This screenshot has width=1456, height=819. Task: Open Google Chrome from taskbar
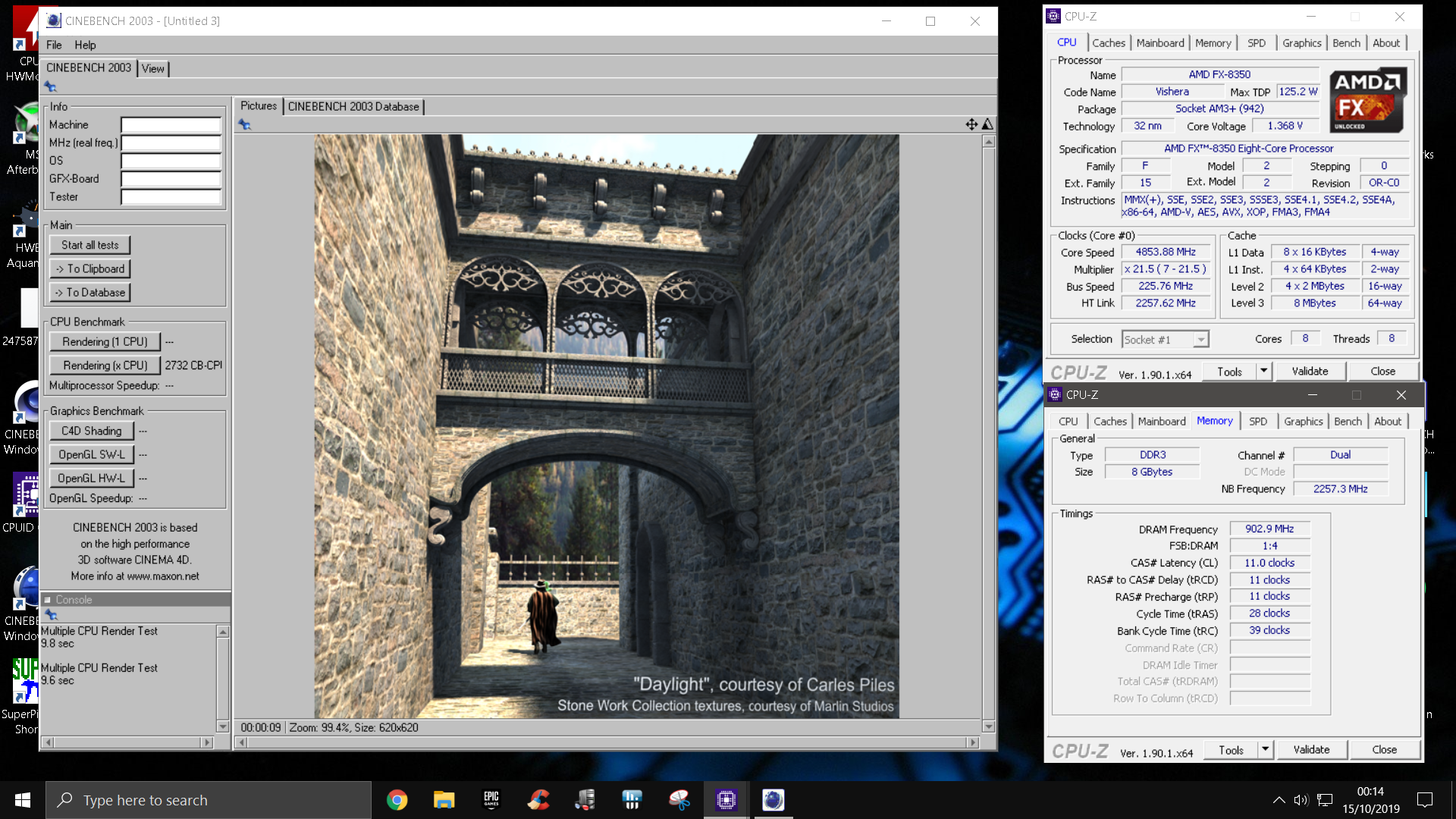click(x=397, y=800)
